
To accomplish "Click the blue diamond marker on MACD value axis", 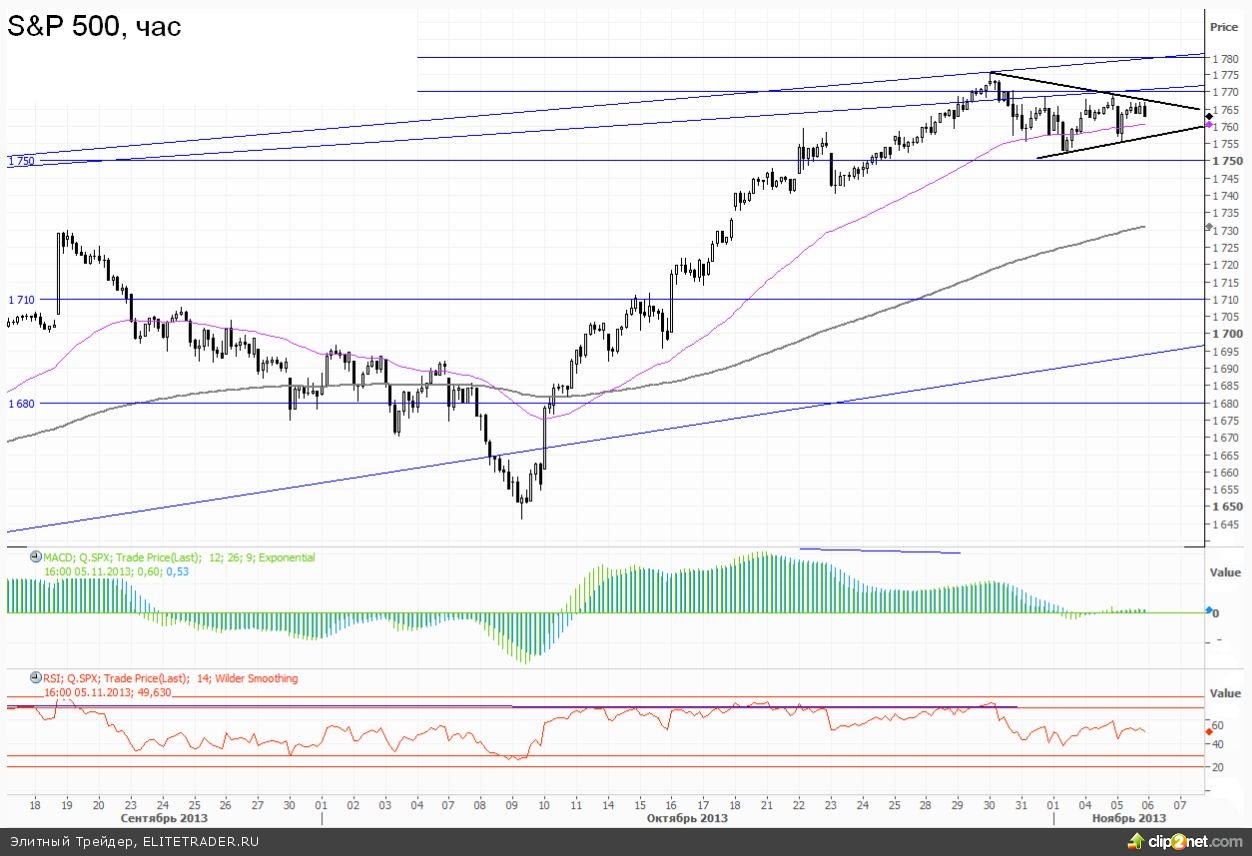I will click(1209, 609).
